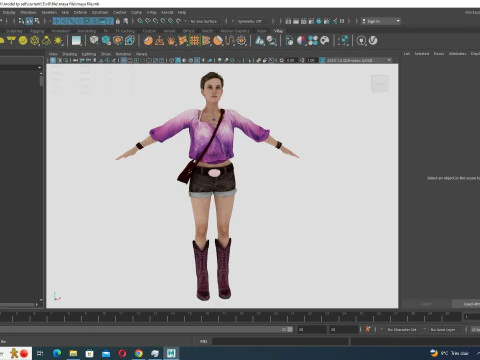Open the Deform menu

(x=80, y=12)
